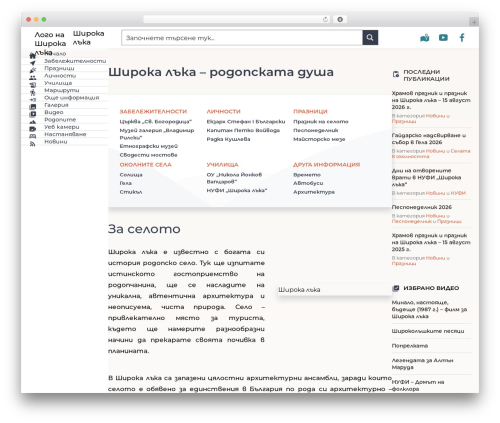Viewport: 500px width, 423px height.
Task: Open Автобуси link
Action: pyautogui.click(x=308, y=183)
